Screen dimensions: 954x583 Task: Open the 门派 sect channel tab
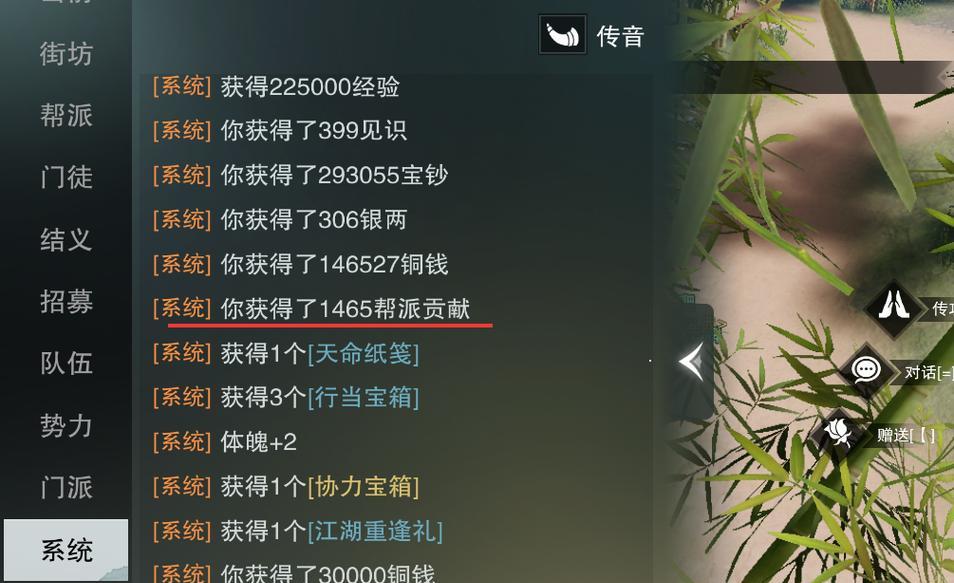click(66, 487)
